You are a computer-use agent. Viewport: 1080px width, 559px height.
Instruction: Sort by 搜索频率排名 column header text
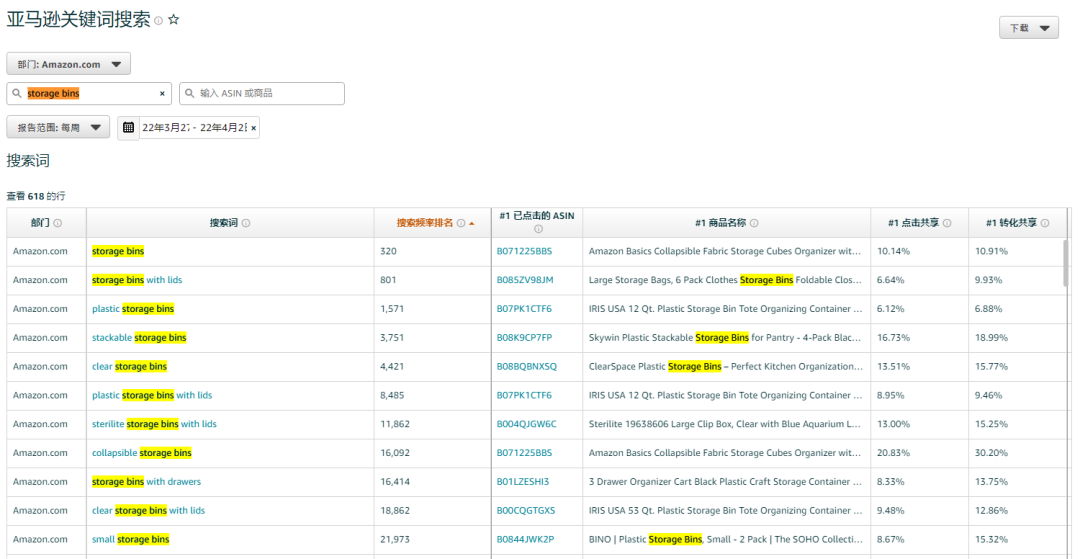(x=425, y=223)
